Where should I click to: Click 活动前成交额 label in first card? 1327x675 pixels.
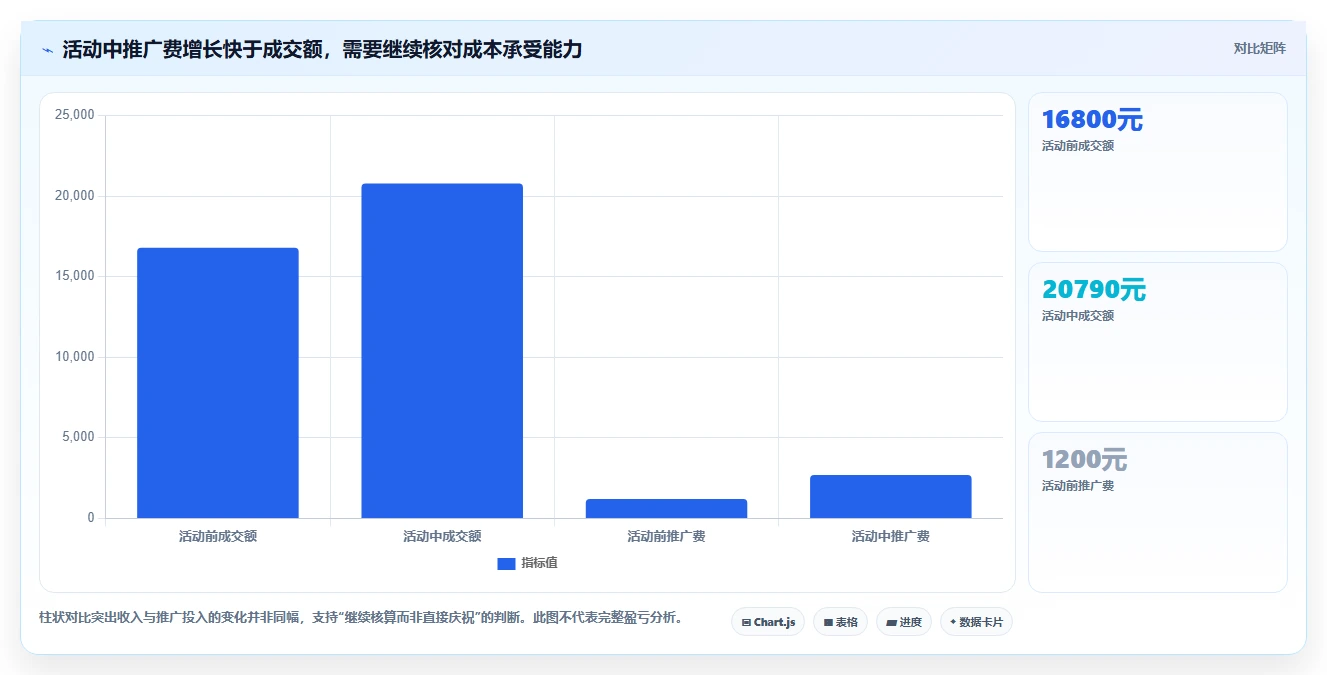(1078, 146)
